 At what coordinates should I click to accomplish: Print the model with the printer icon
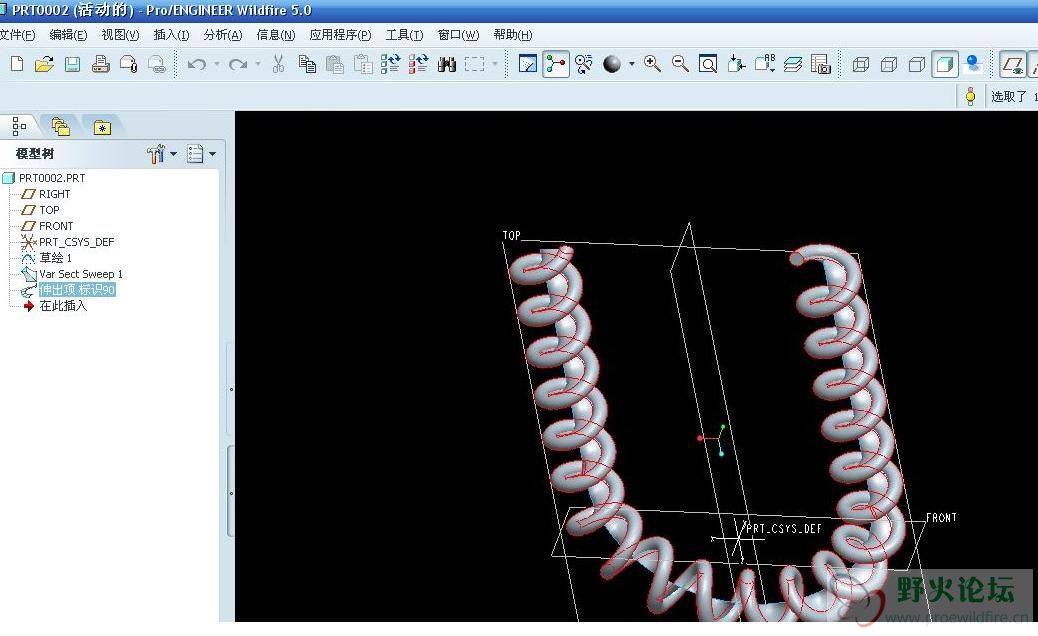[x=101, y=64]
